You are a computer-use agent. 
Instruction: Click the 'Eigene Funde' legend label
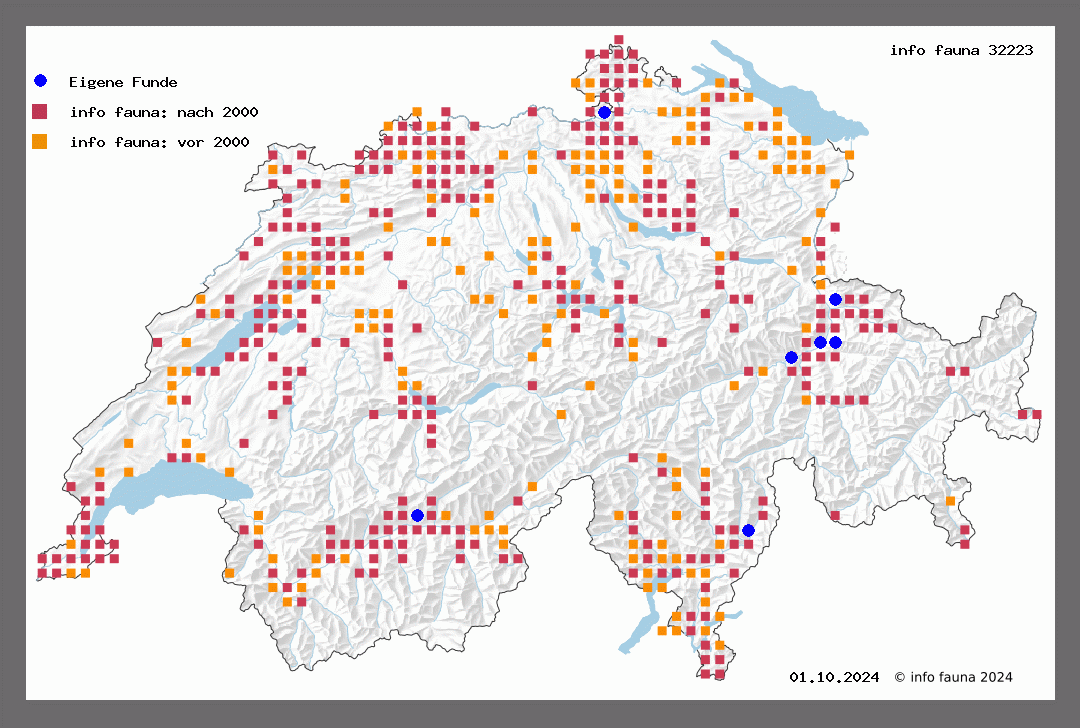coord(123,82)
